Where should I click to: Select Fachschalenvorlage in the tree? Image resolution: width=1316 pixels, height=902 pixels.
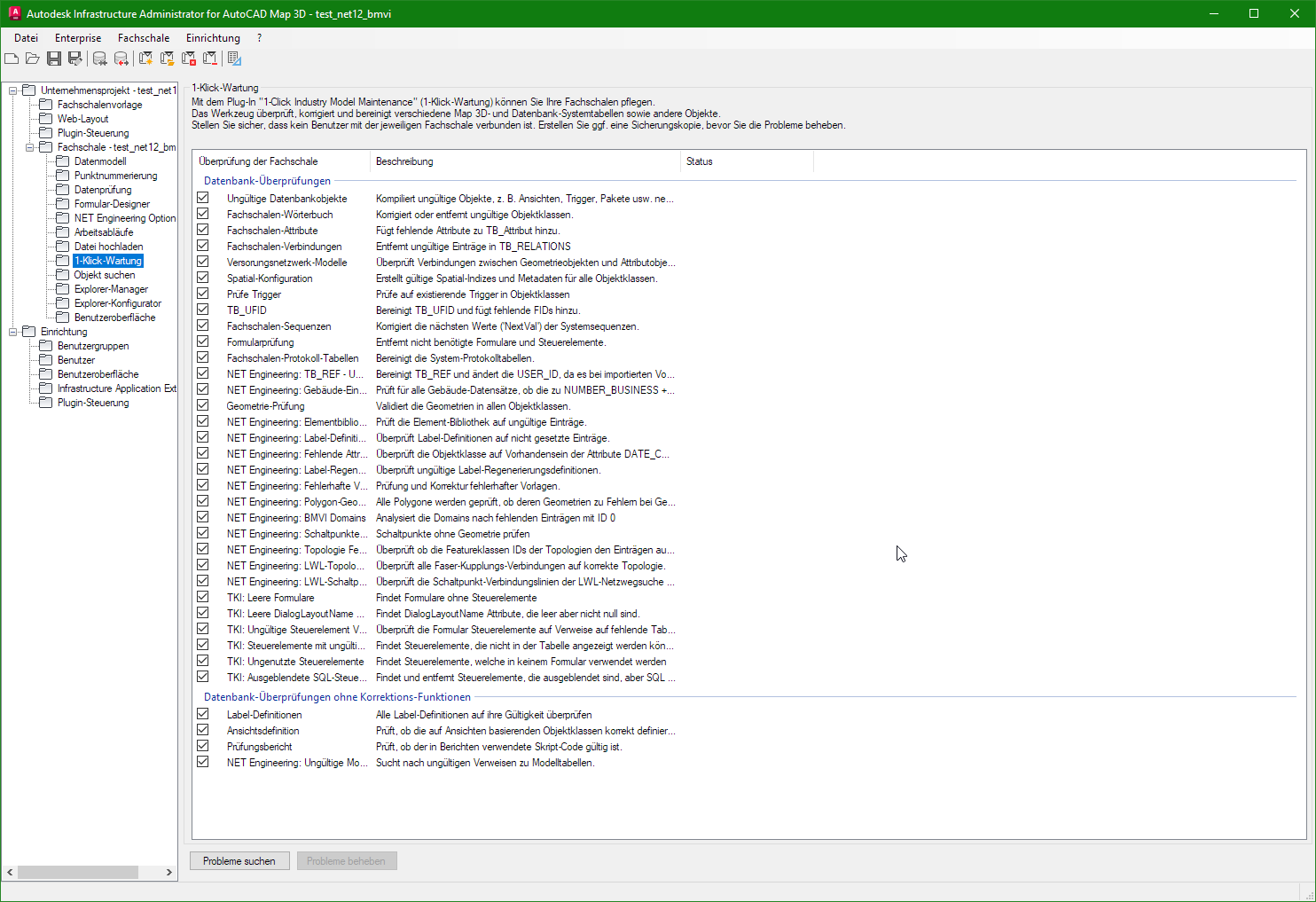coord(99,105)
